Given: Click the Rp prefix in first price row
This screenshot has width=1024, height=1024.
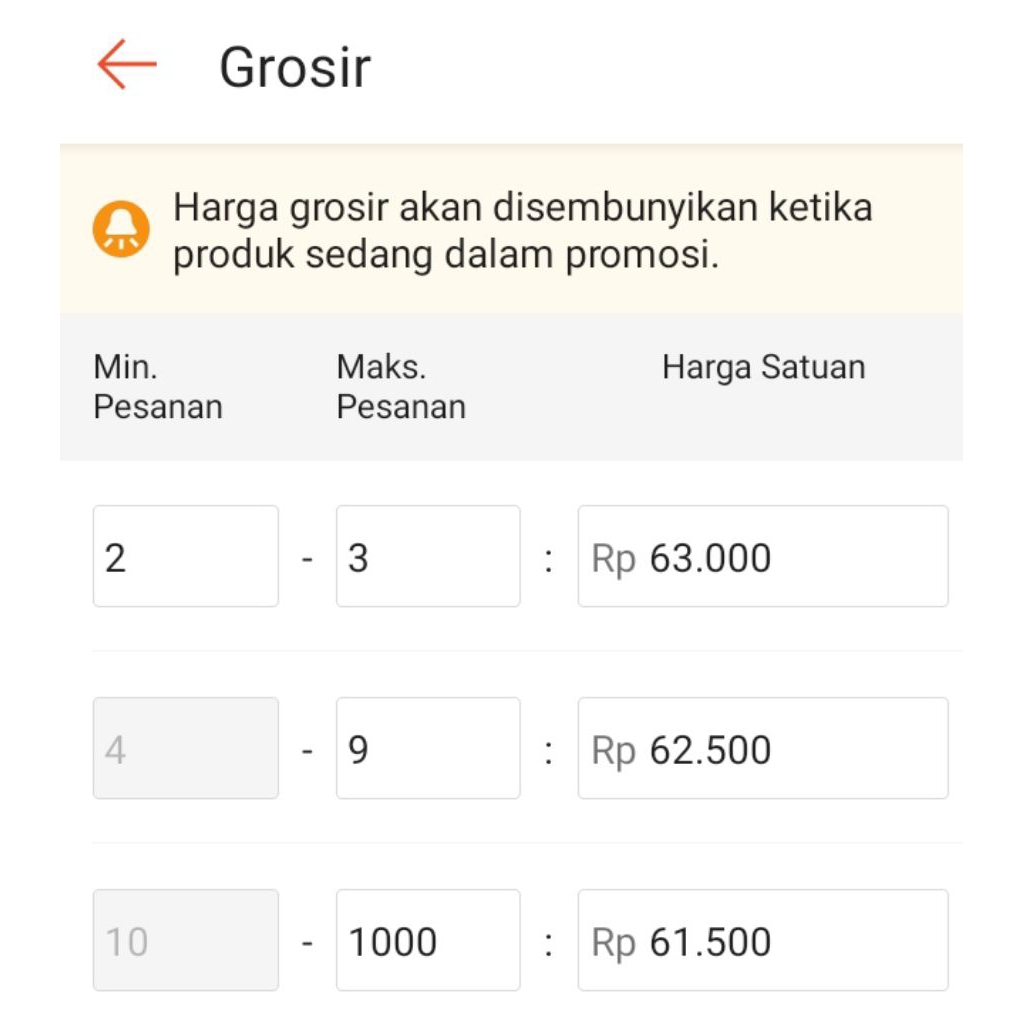Looking at the screenshot, I should pyautogui.click(x=614, y=558).
